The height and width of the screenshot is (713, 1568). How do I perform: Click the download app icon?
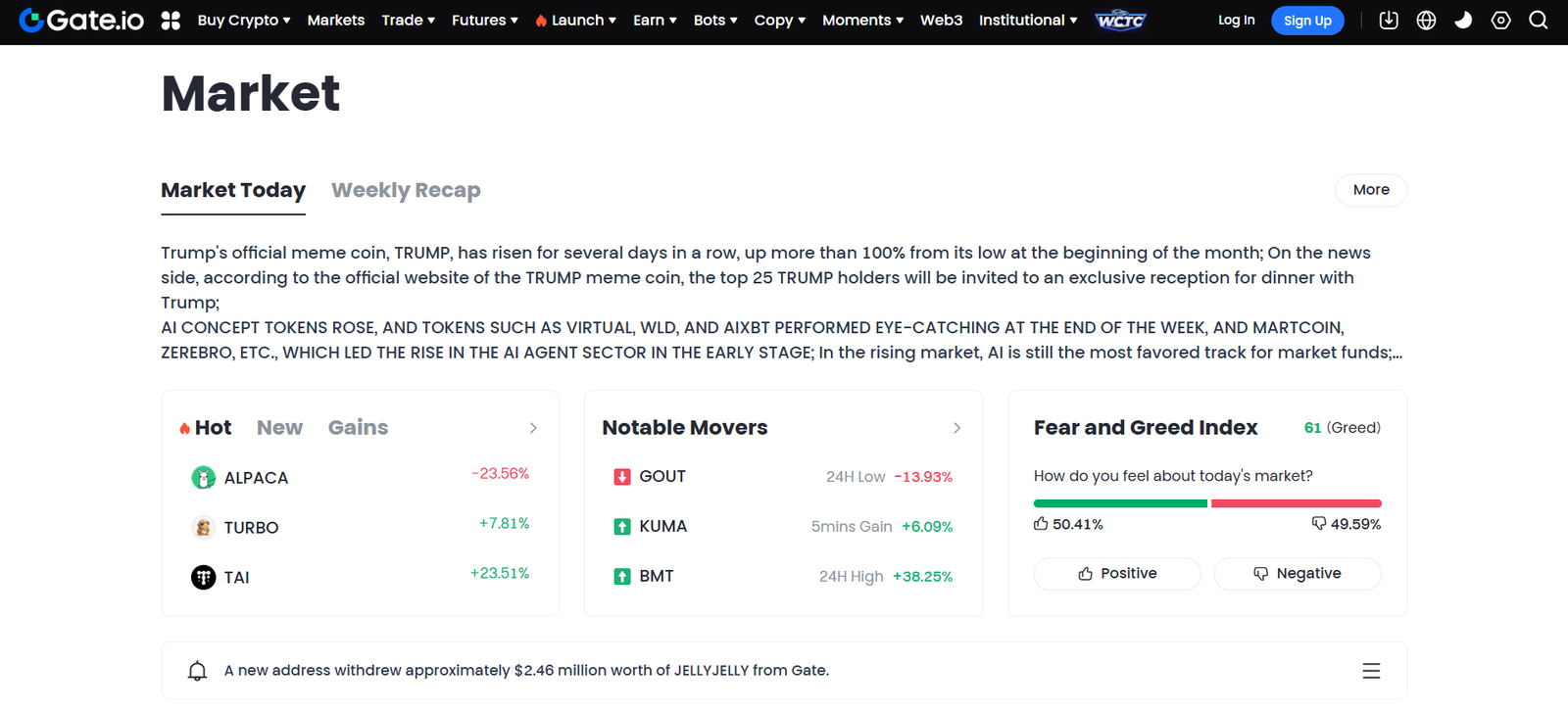coord(1389,20)
